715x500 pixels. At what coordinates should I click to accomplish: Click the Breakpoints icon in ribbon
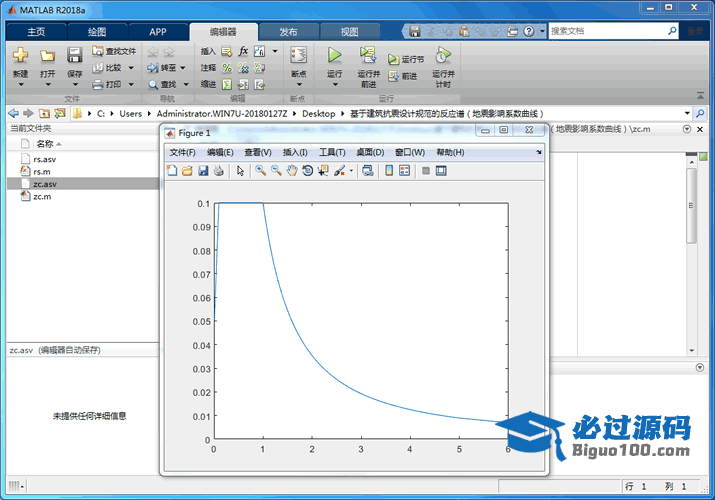tap(298, 56)
